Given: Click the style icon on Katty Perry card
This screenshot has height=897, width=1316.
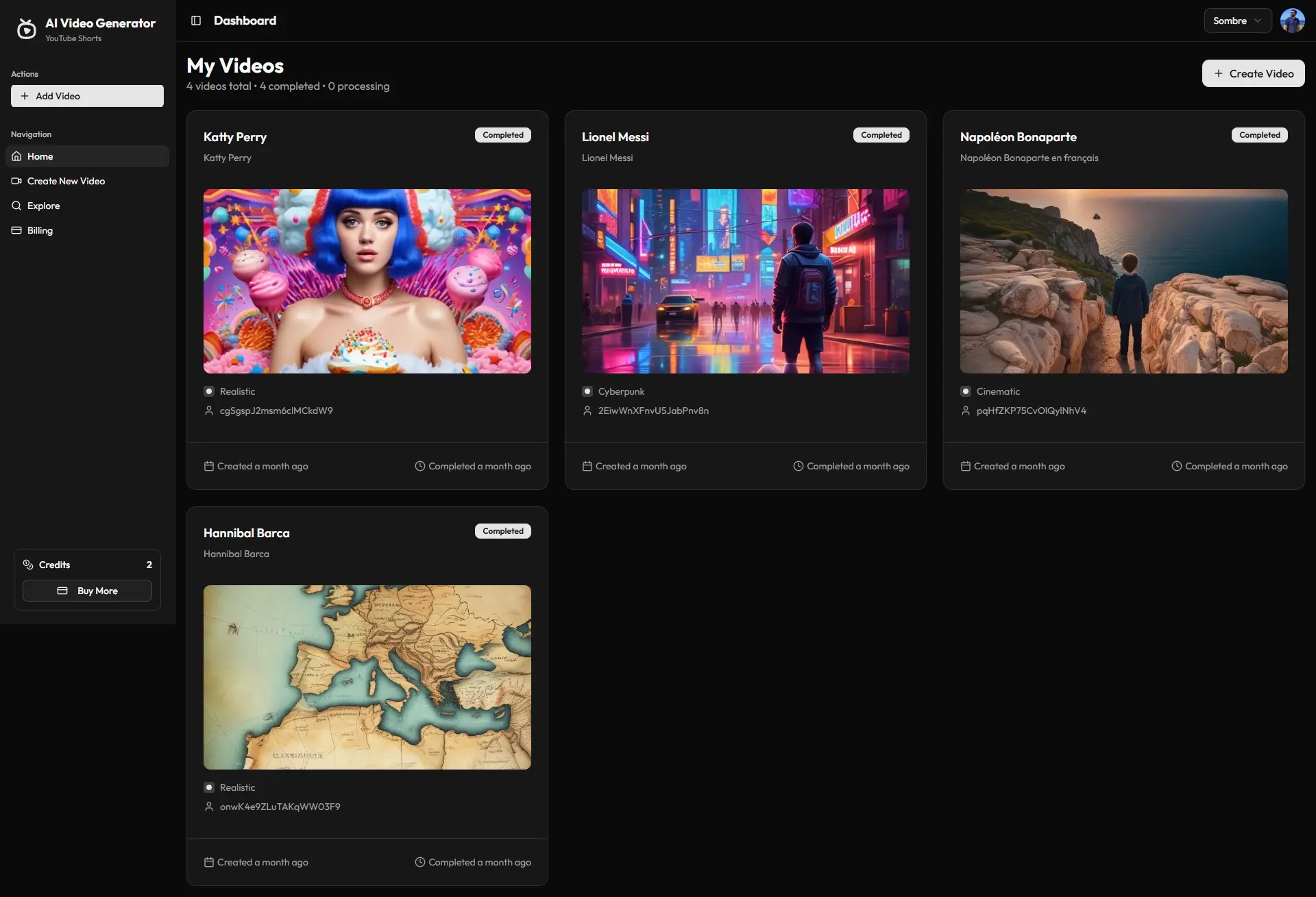Looking at the screenshot, I should click(x=209, y=391).
